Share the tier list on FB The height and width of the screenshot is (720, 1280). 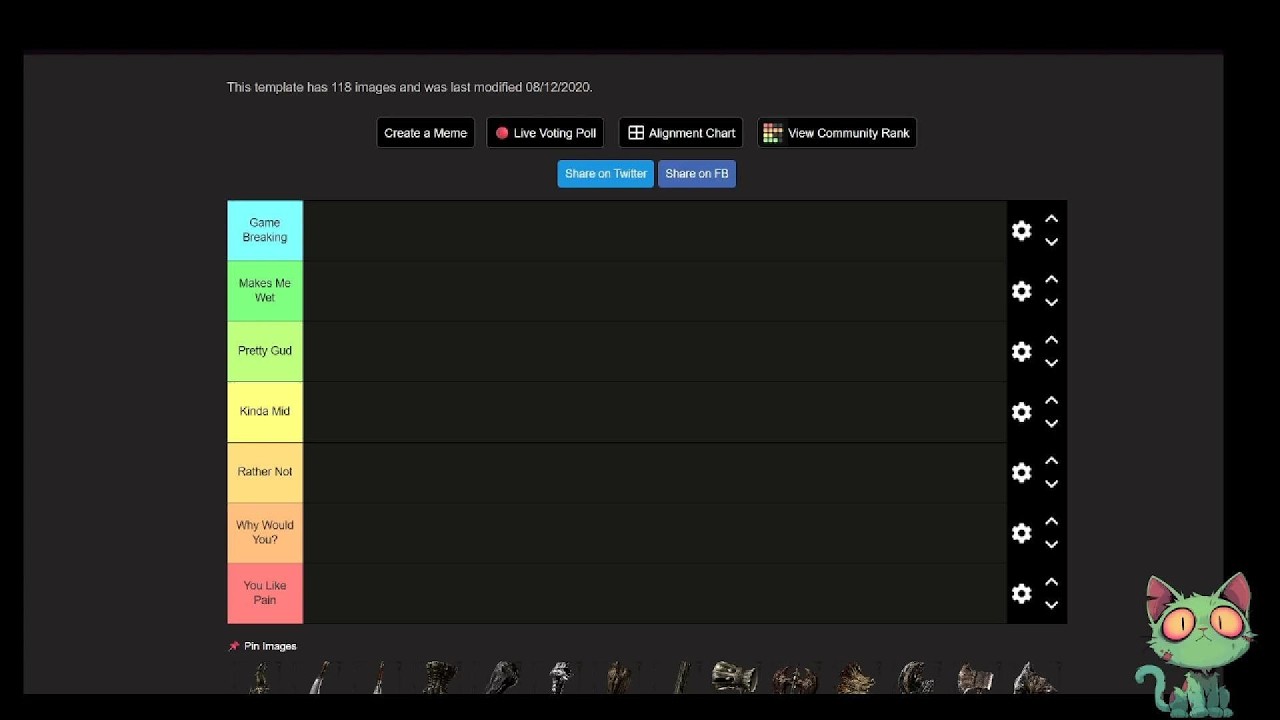[x=697, y=174]
